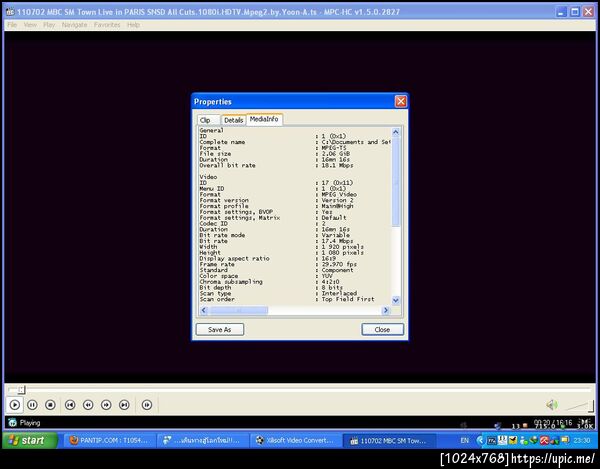Click the Close button in Properties
600x469 pixels.
coord(382,329)
